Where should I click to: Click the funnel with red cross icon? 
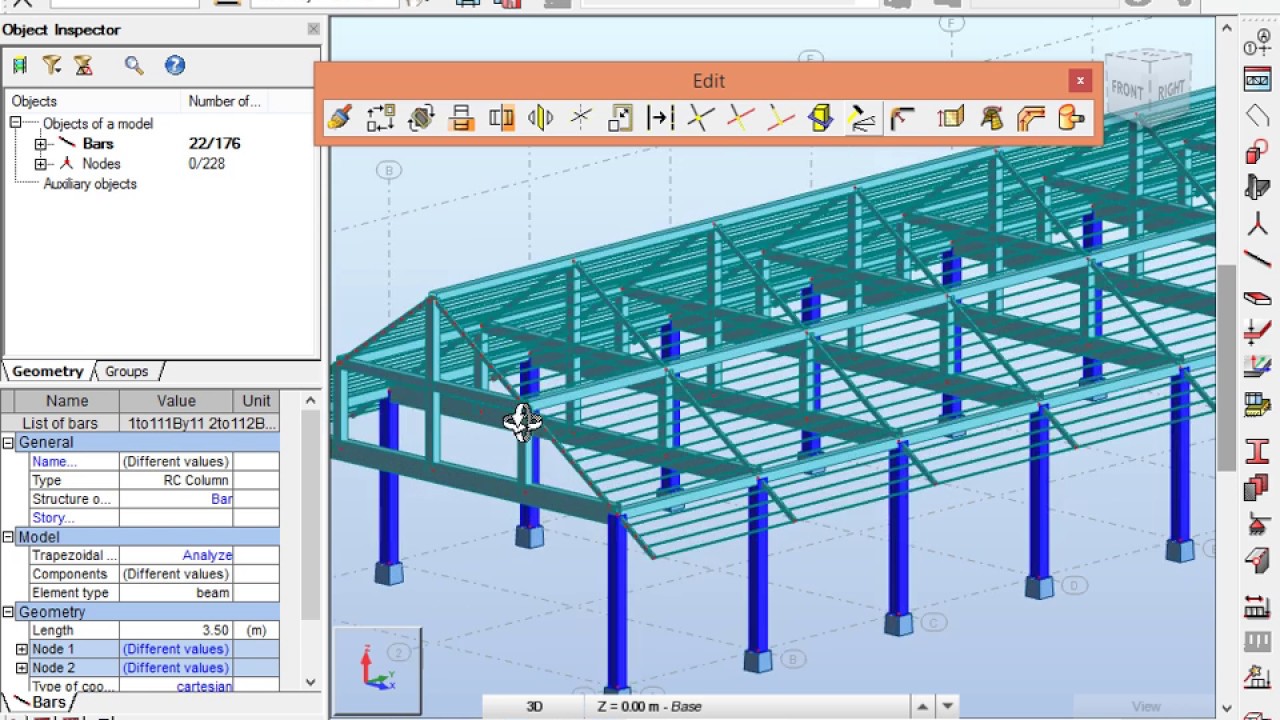tap(83, 66)
